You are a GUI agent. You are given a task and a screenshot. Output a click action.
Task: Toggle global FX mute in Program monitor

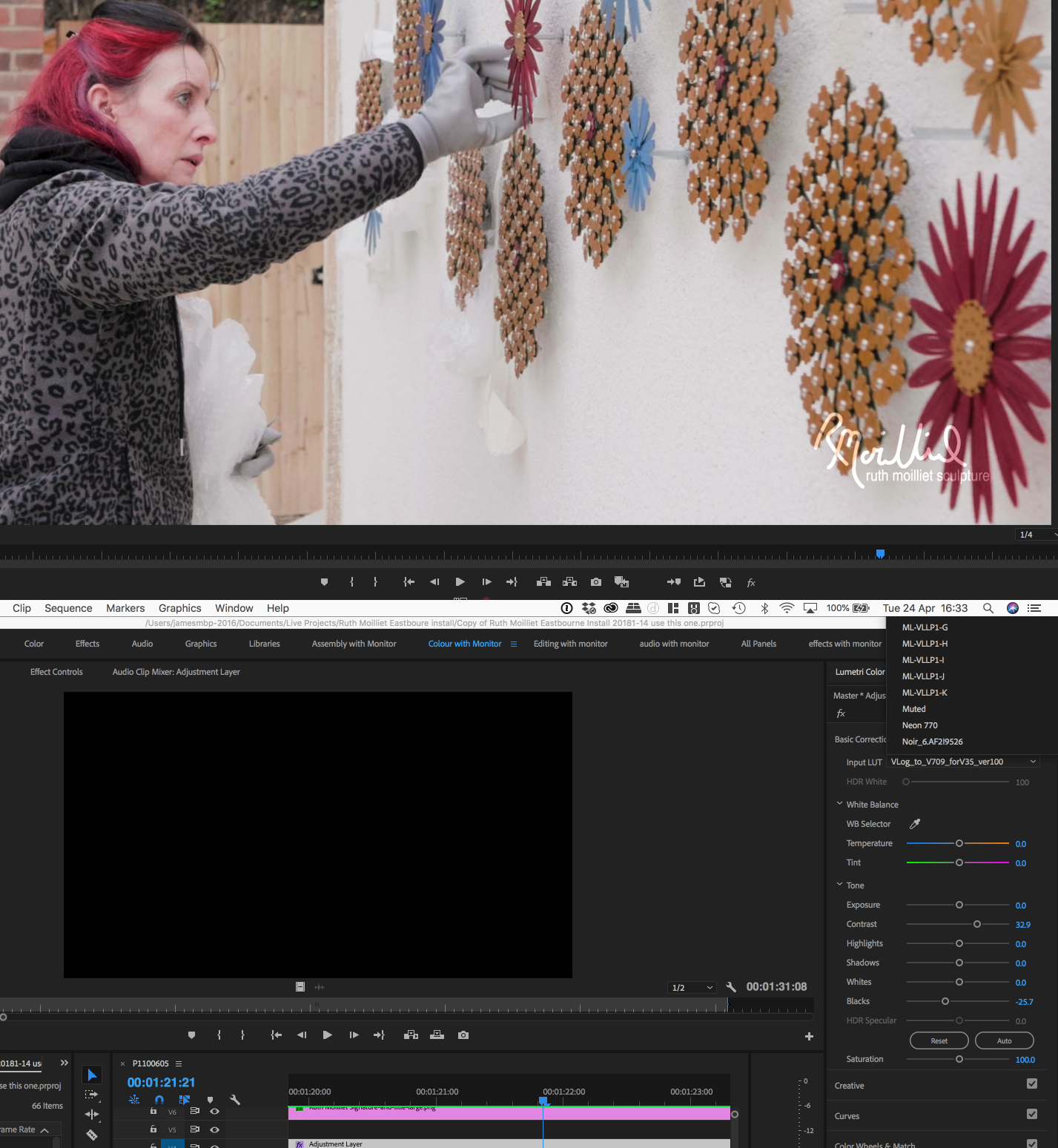751,583
